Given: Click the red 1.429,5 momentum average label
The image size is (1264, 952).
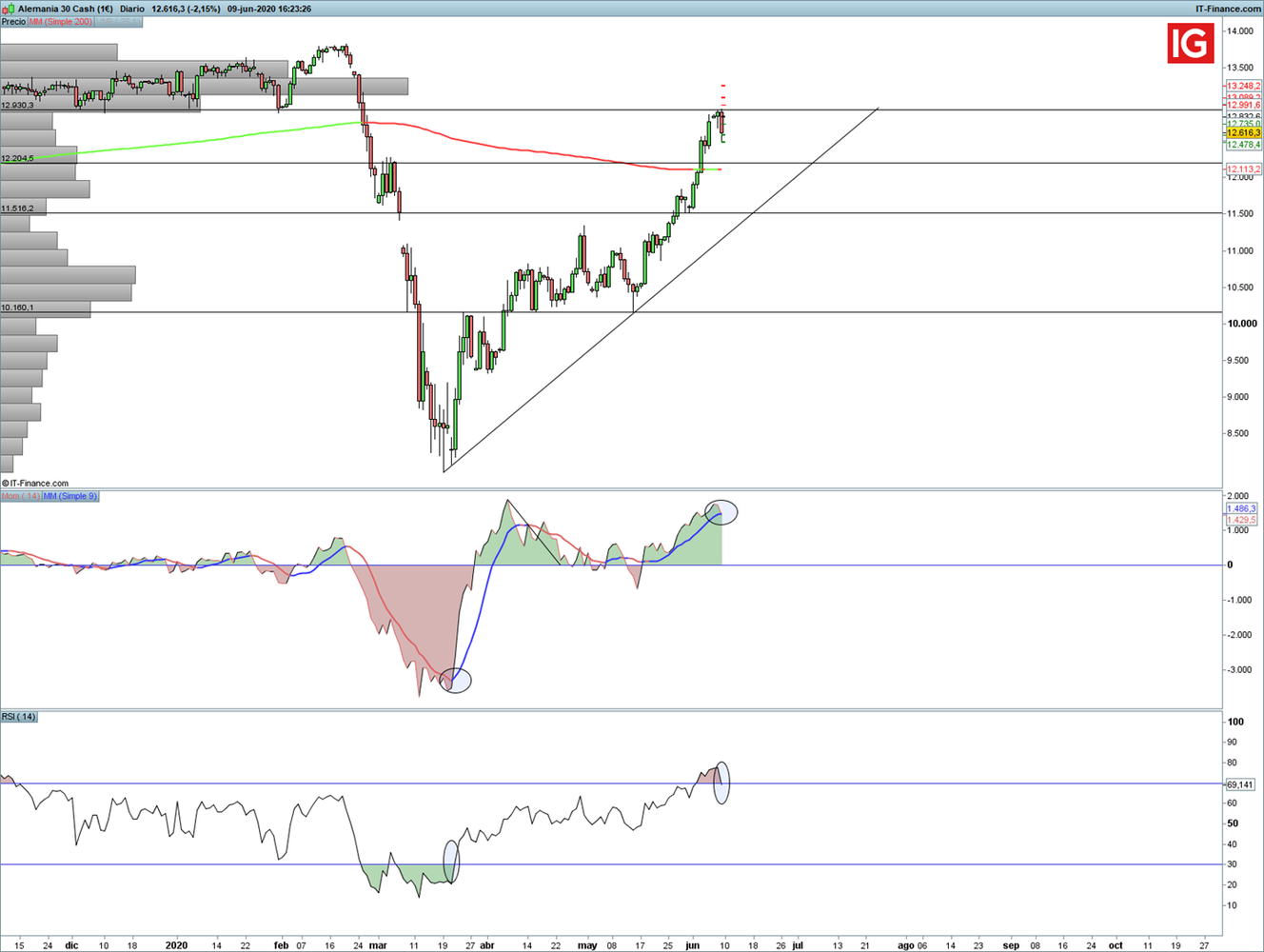Looking at the screenshot, I should [1241, 520].
